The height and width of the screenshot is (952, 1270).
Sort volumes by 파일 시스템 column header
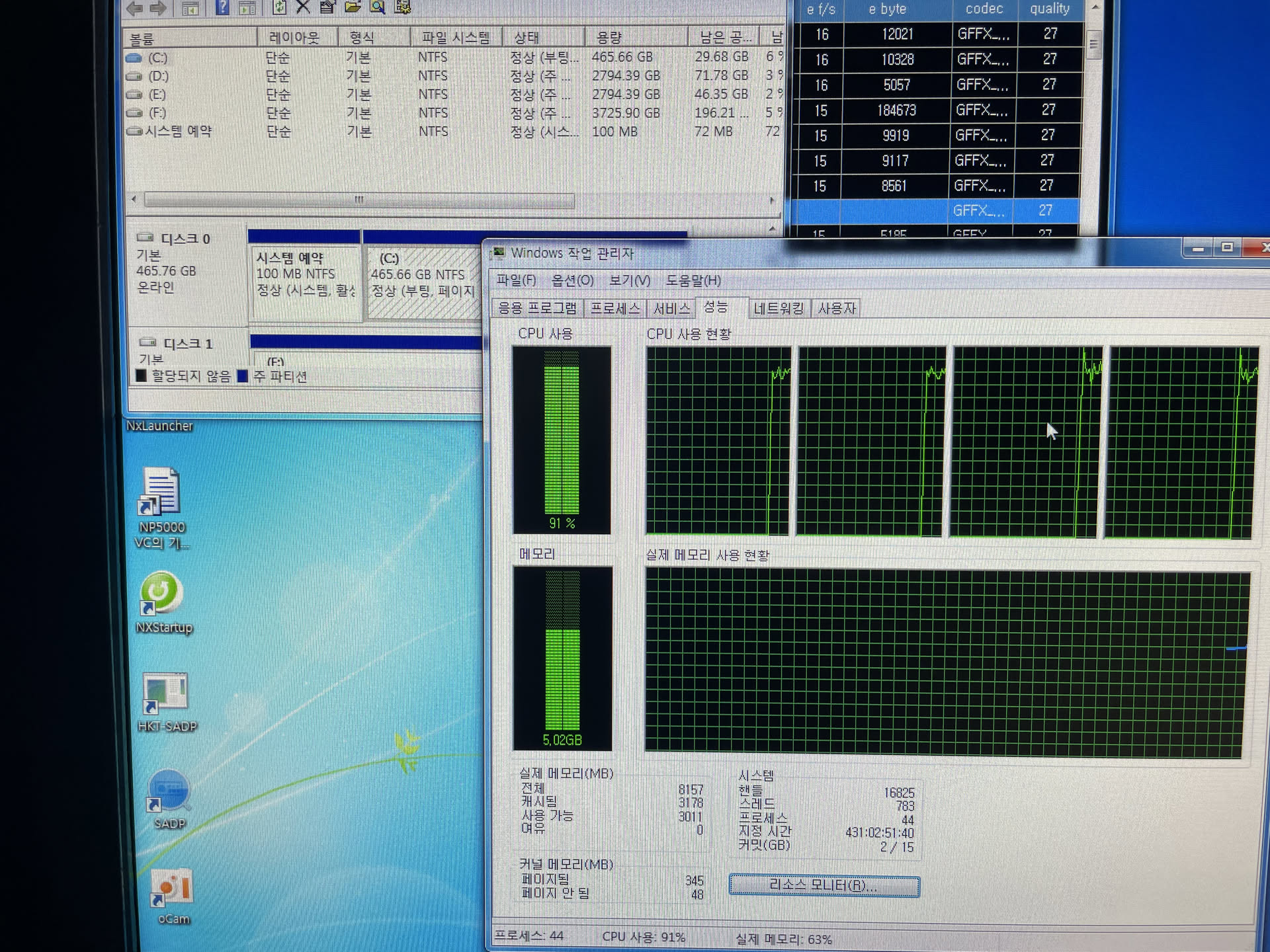point(455,38)
